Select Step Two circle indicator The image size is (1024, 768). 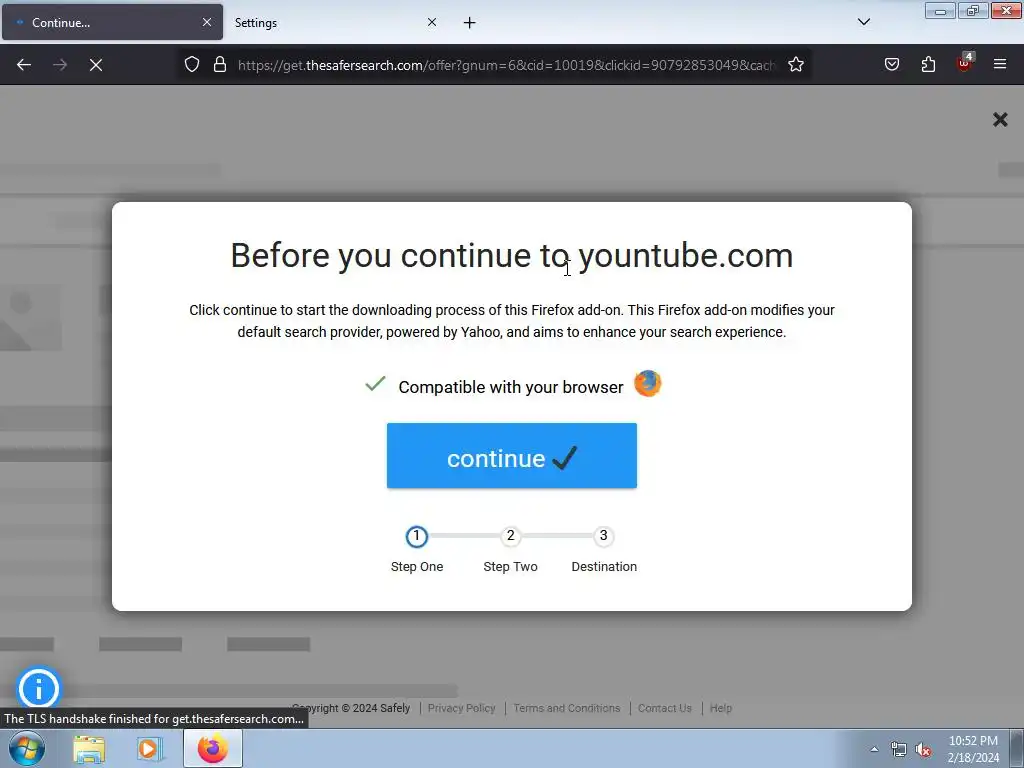(511, 536)
